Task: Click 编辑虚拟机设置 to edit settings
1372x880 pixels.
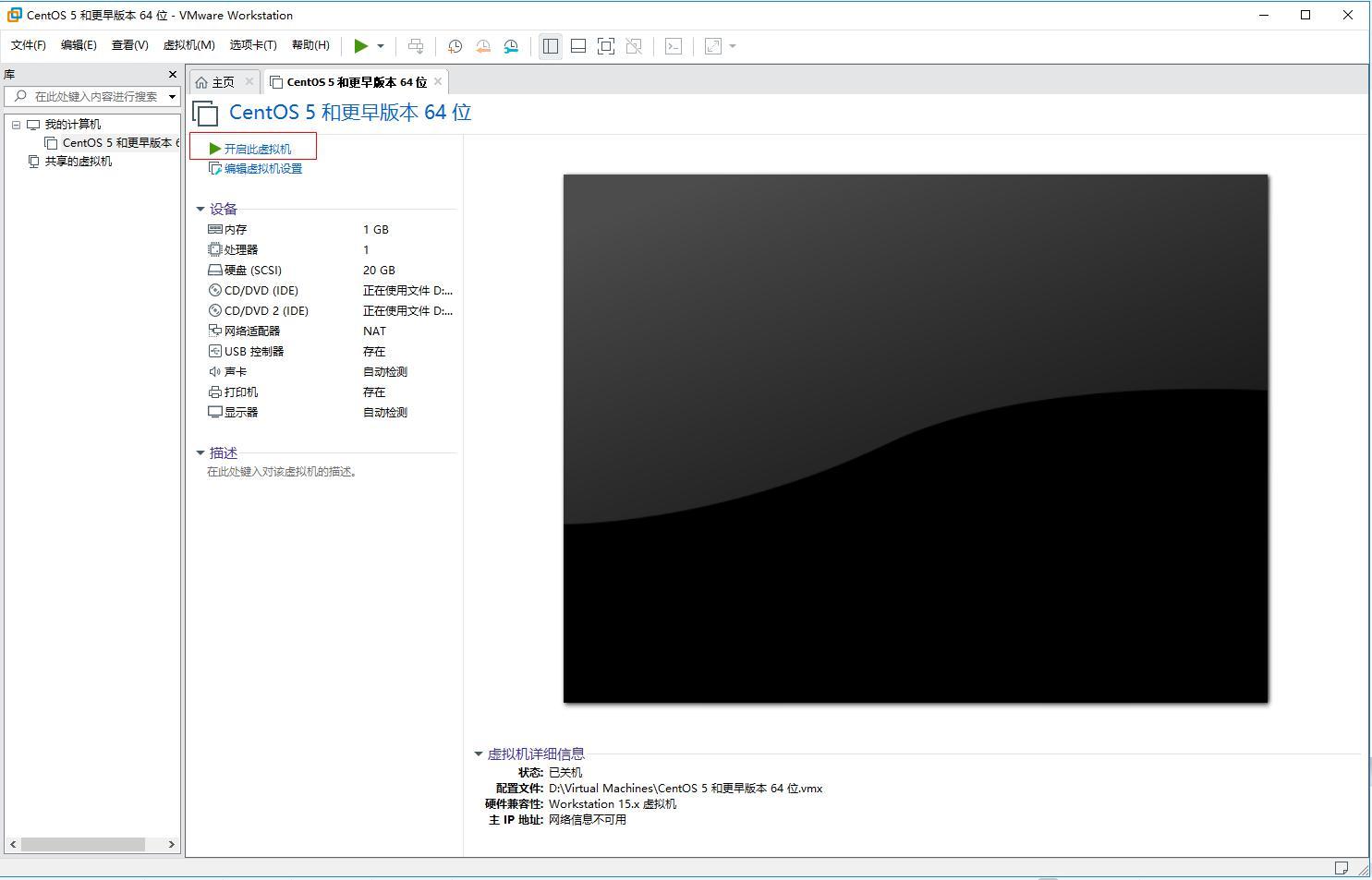Action: (x=261, y=168)
